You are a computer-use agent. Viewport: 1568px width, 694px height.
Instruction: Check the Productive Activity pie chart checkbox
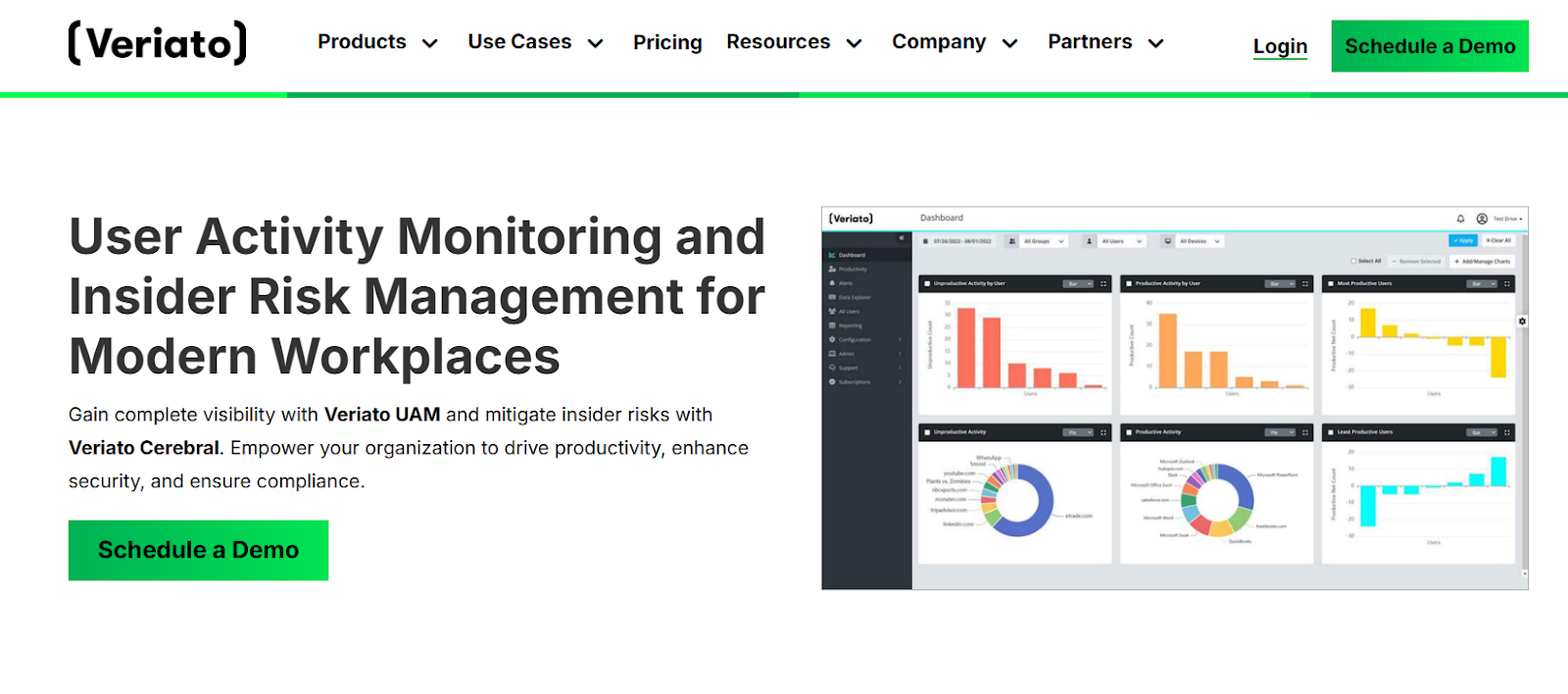pos(1129,432)
